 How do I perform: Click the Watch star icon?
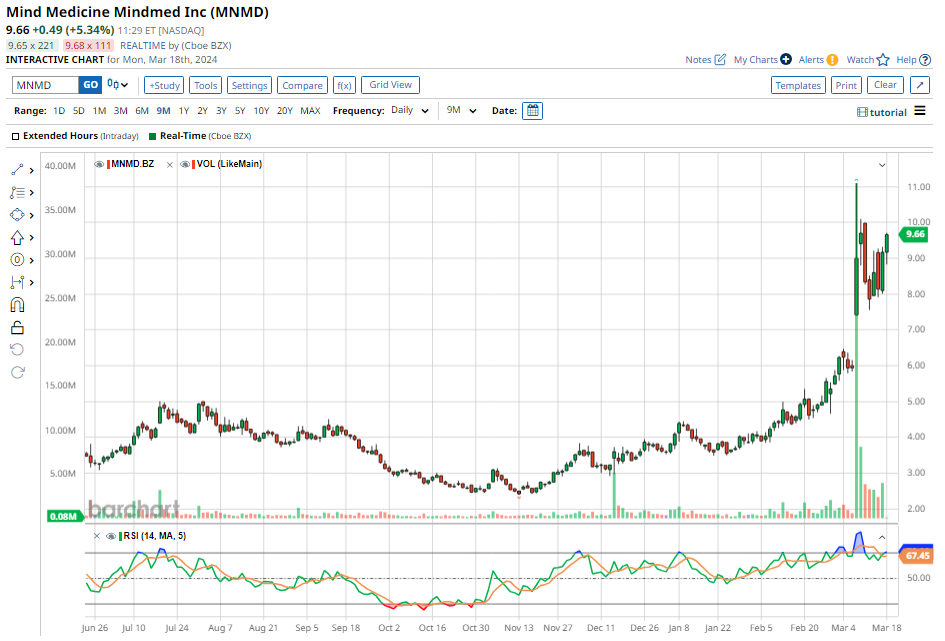point(882,60)
